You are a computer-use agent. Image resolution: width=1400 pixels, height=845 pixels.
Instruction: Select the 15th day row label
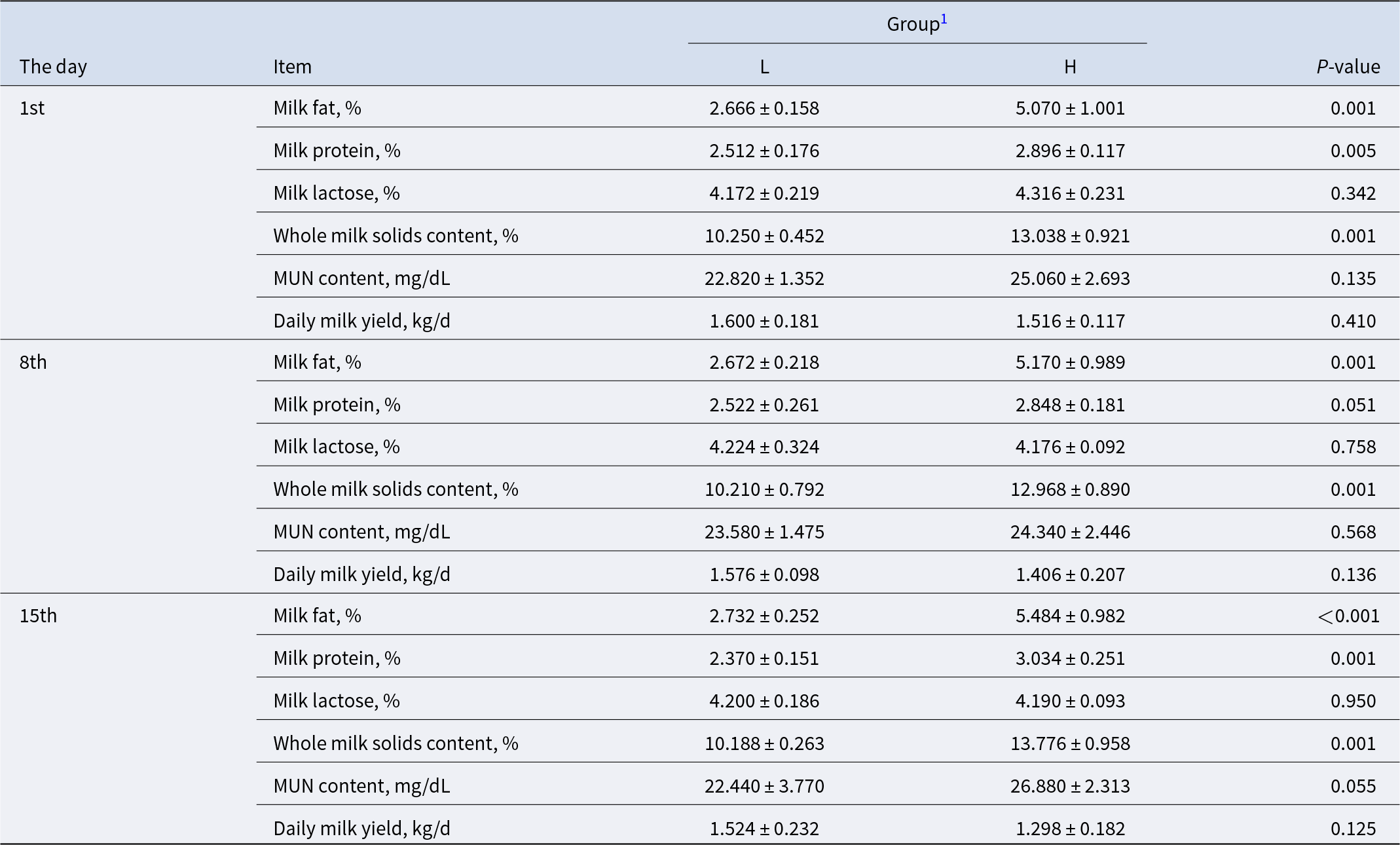[38, 615]
